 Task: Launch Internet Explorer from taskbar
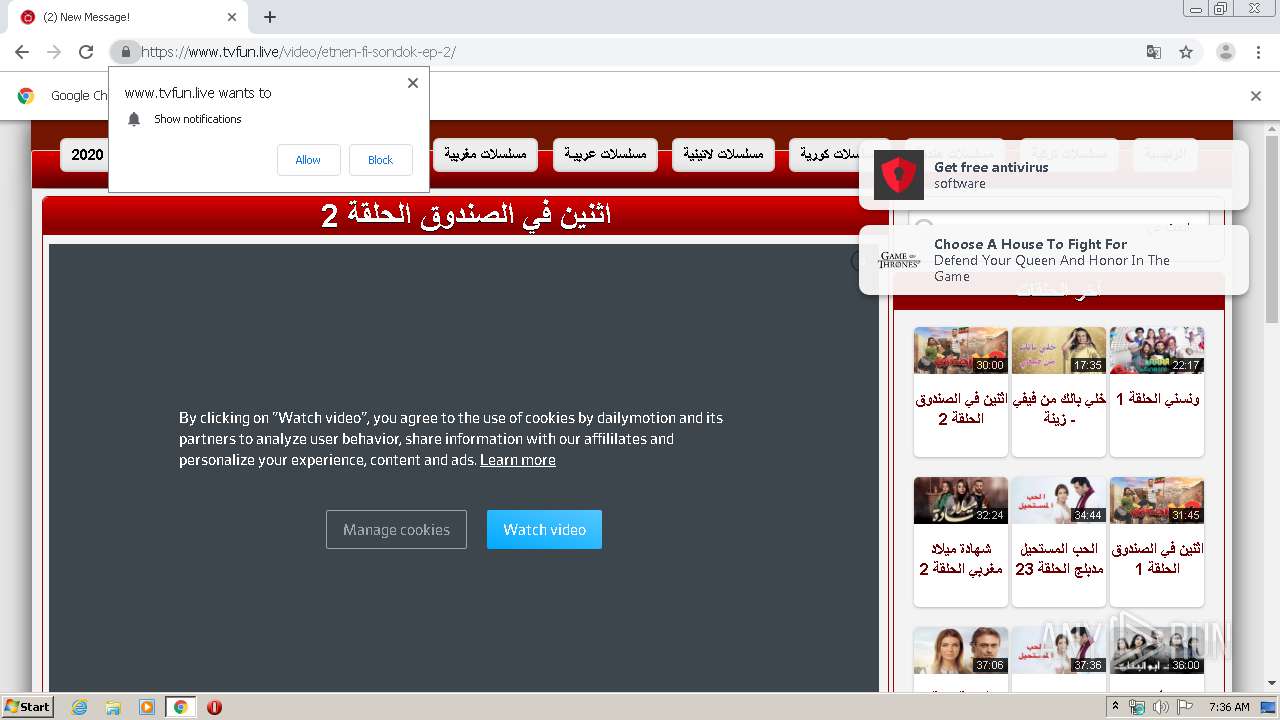point(80,707)
